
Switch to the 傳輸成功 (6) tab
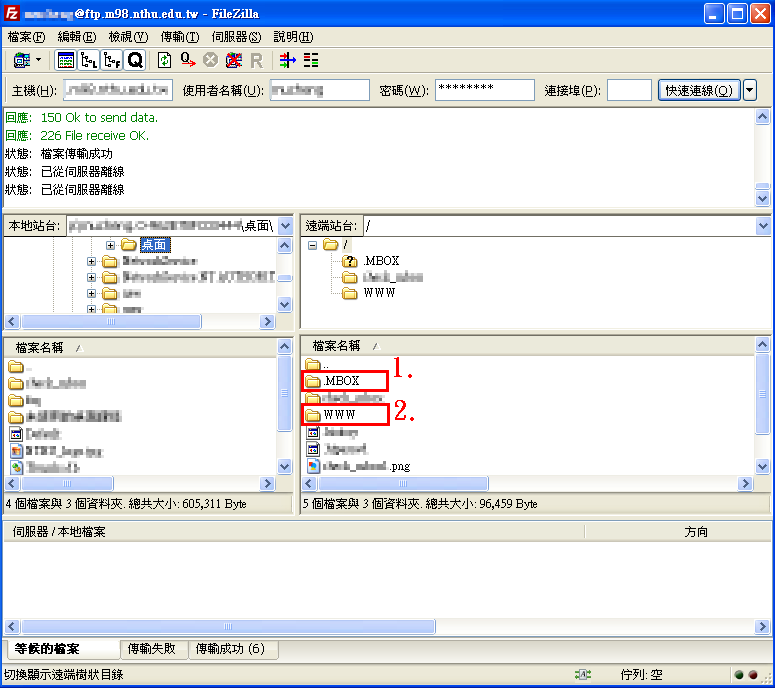231,649
